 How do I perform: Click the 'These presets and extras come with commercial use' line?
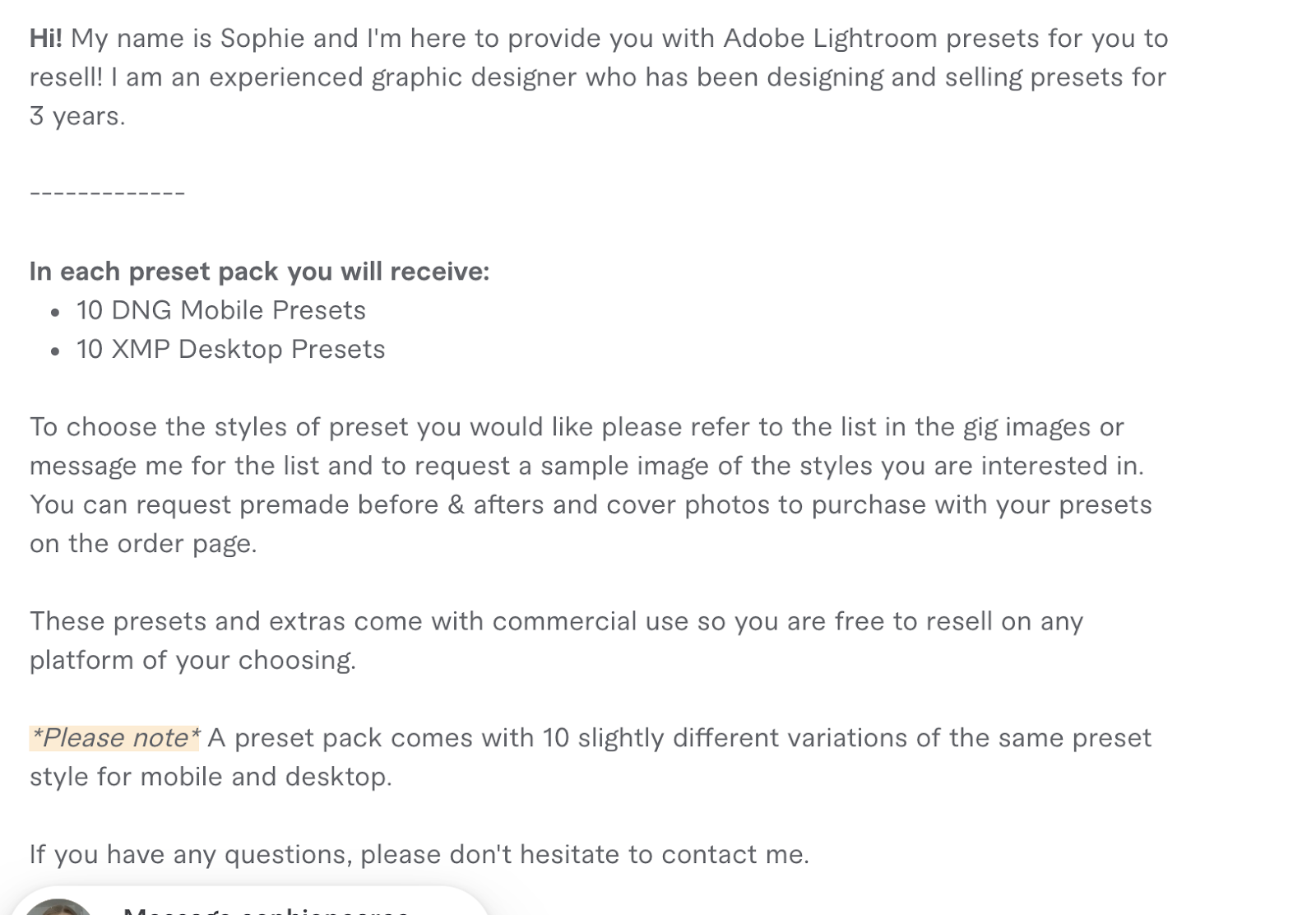coord(556,621)
